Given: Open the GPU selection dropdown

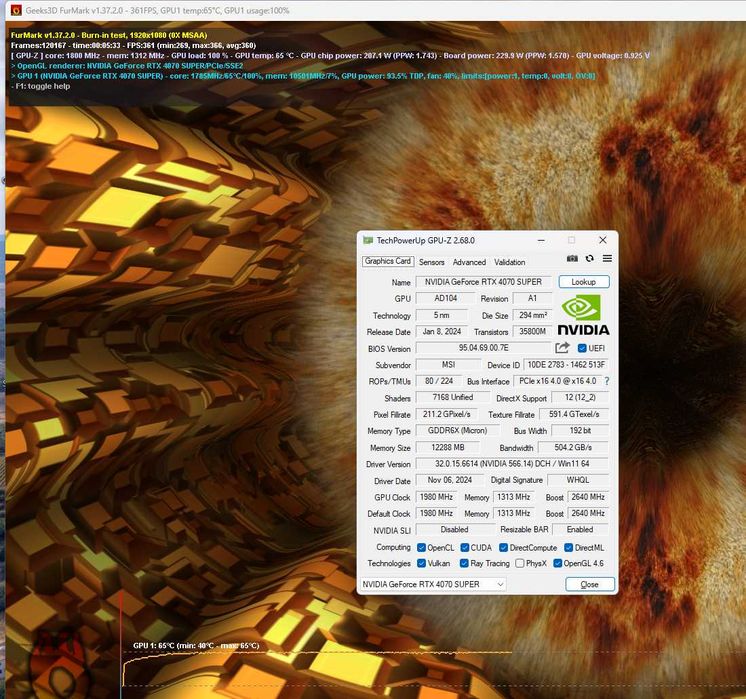Looking at the screenshot, I should point(433,584).
